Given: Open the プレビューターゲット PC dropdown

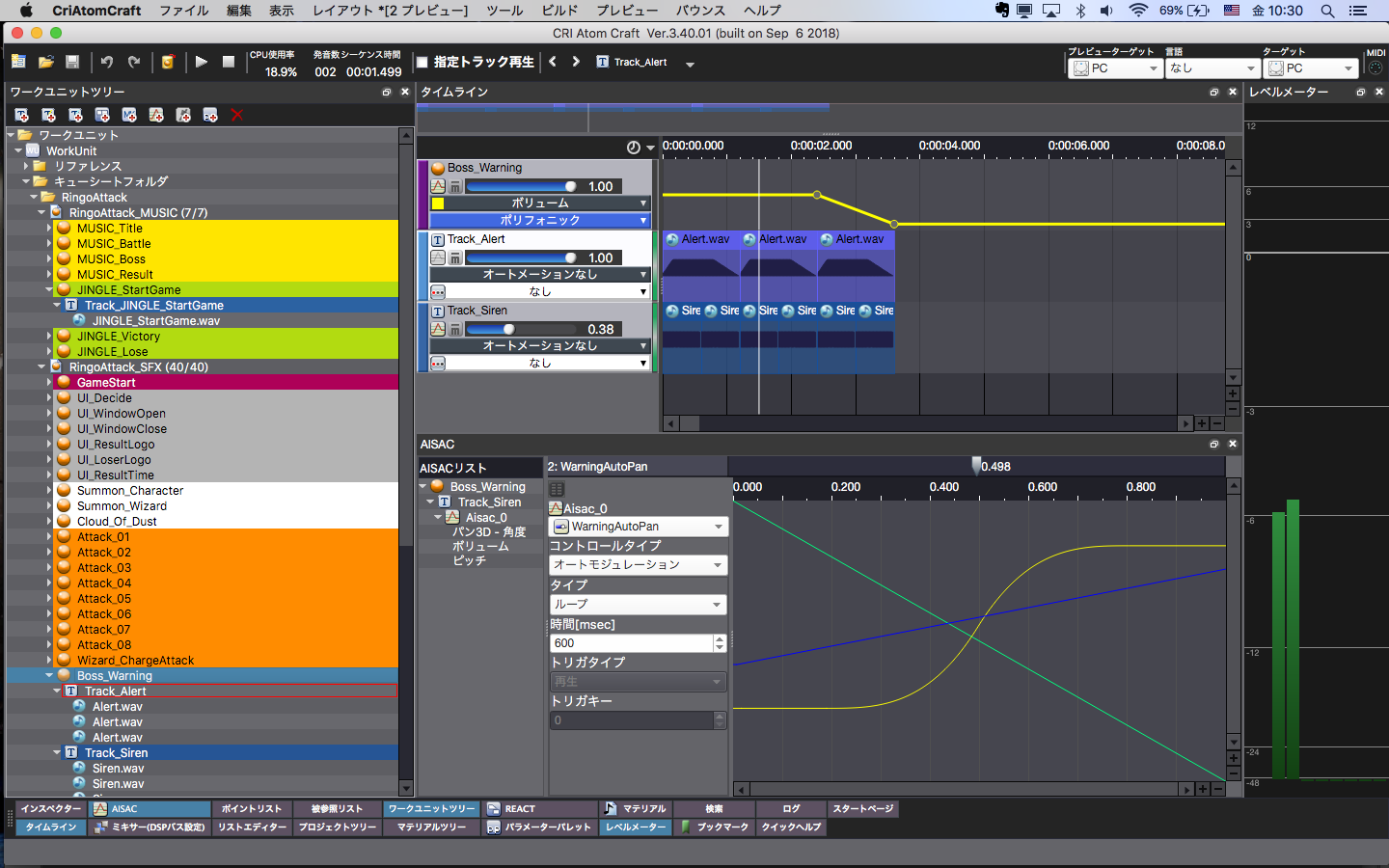Looking at the screenshot, I should [1116, 68].
